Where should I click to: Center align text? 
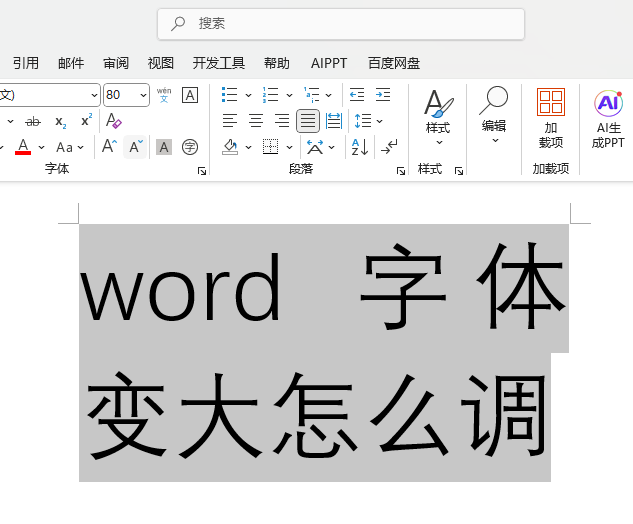pyautogui.click(x=256, y=121)
